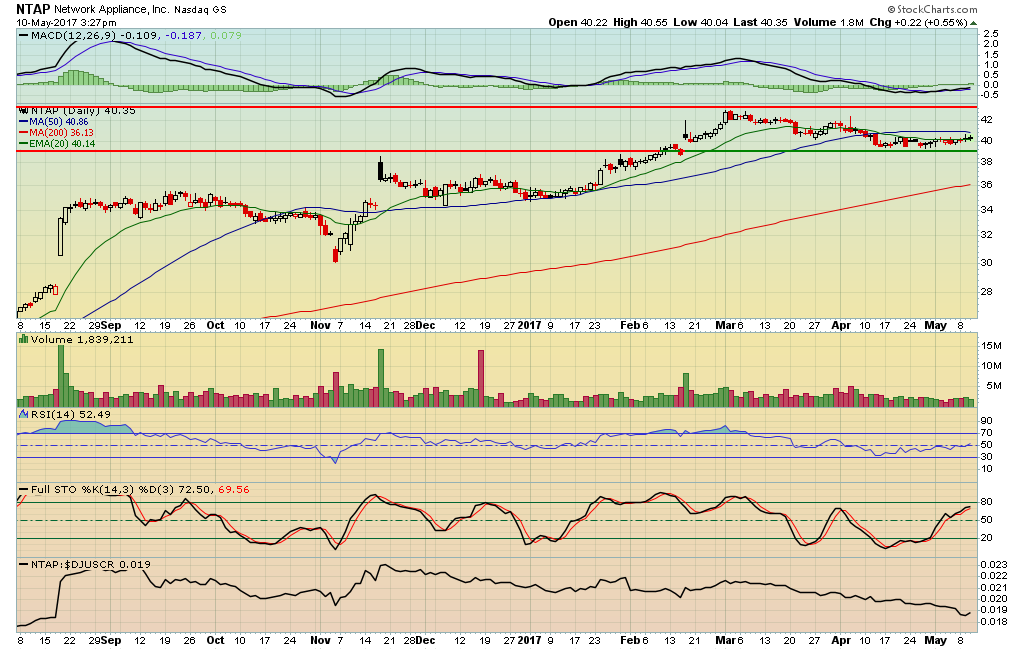Click the "Last 40.35" quote value
Screen dimensions: 1024x650
(760, 22)
